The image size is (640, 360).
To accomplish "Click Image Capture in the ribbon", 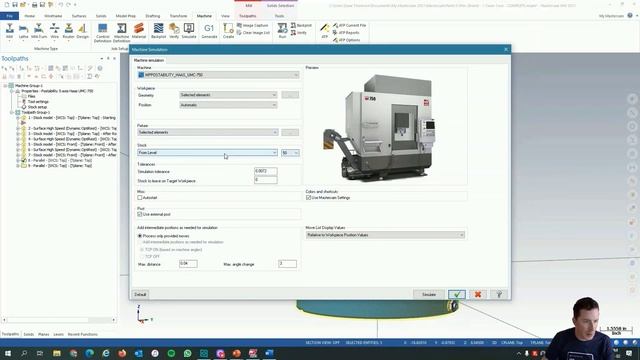I will [253, 25].
